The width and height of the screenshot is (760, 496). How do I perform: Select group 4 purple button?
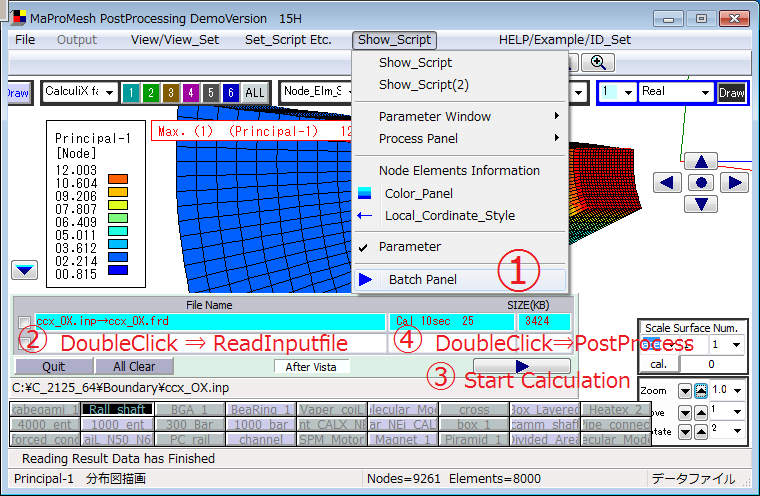[x=190, y=93]
